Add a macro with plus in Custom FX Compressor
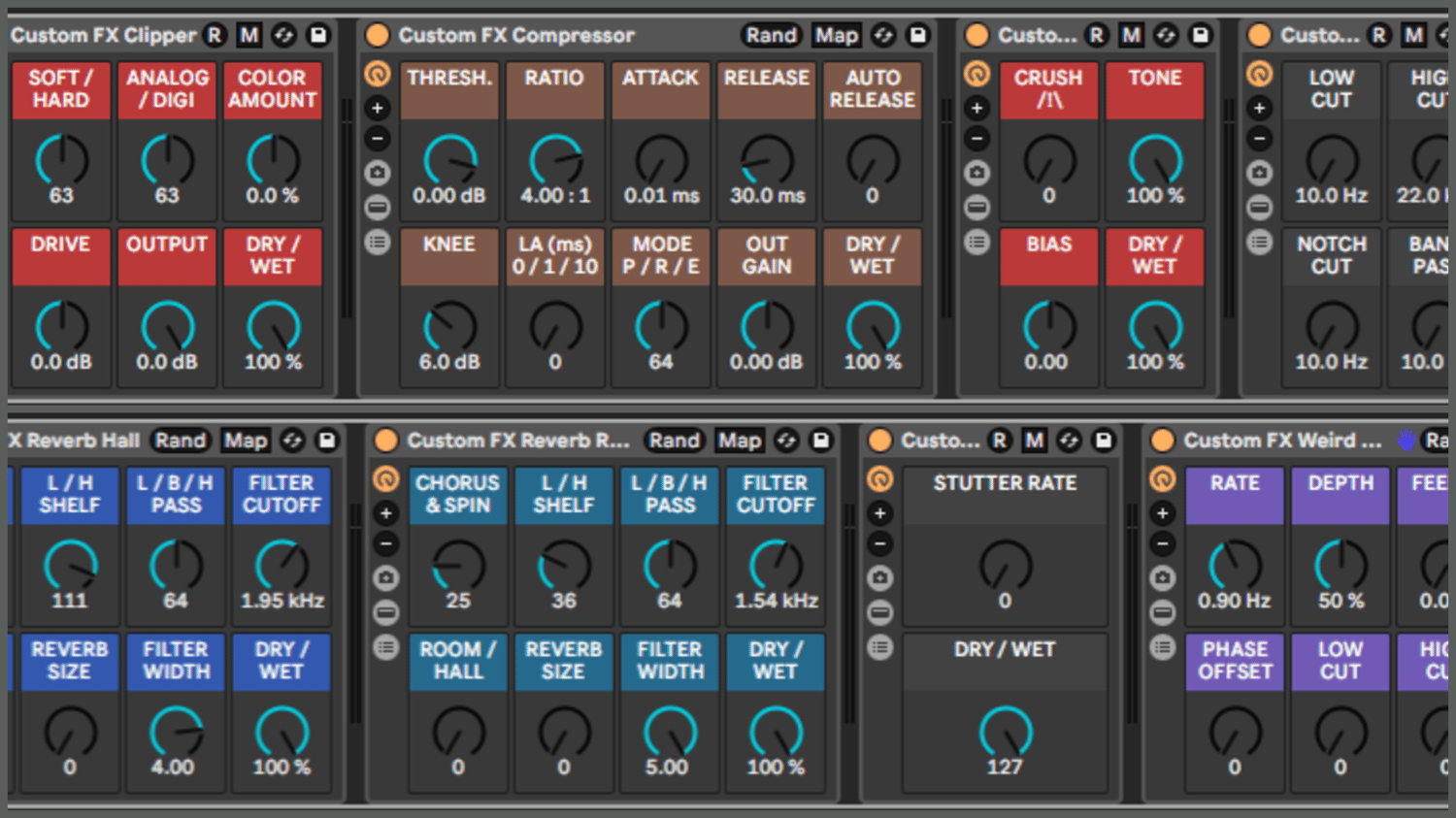This screenshot has height=818, width=1456. [378, 108]
